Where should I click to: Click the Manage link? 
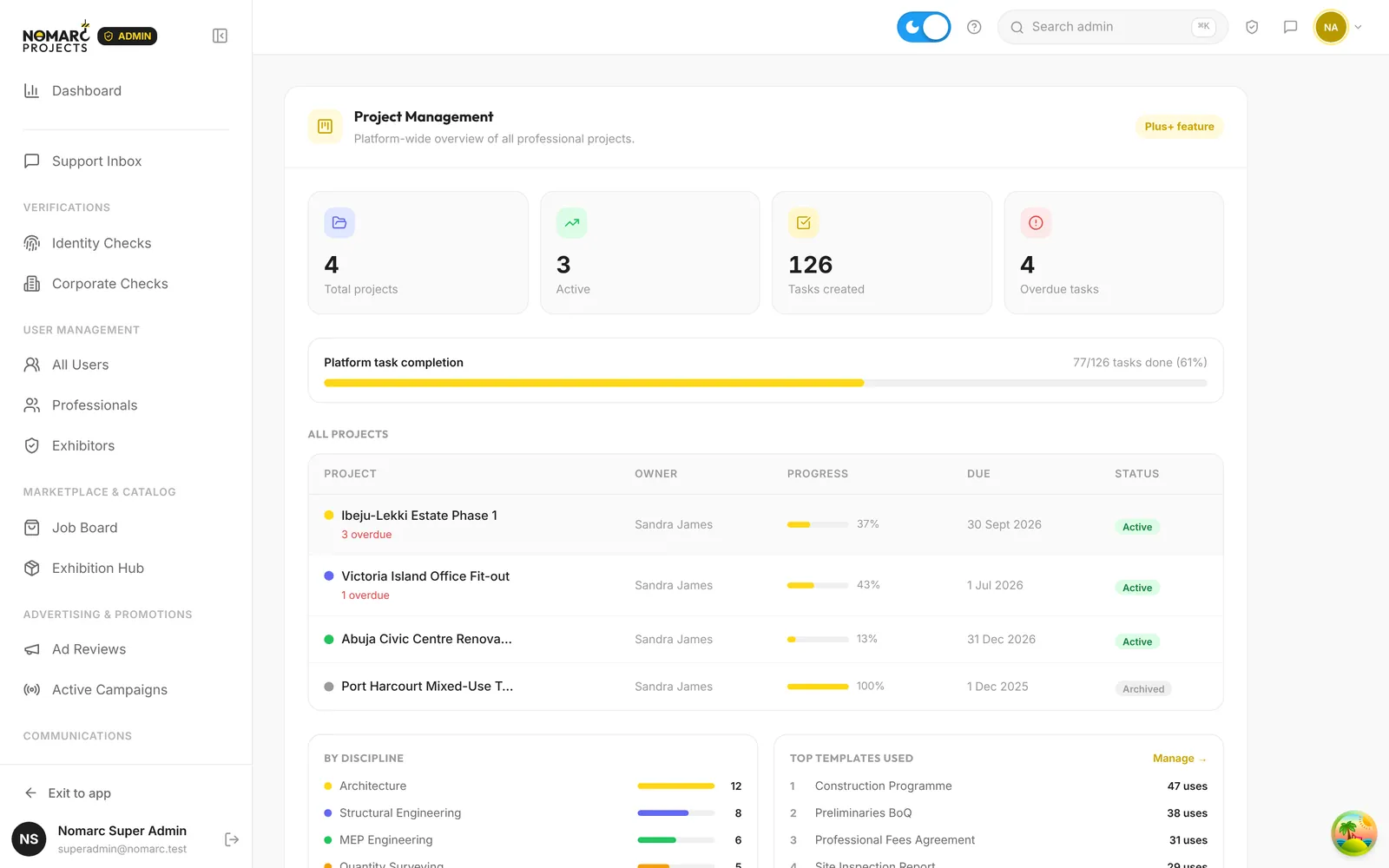pos(1179,759)
